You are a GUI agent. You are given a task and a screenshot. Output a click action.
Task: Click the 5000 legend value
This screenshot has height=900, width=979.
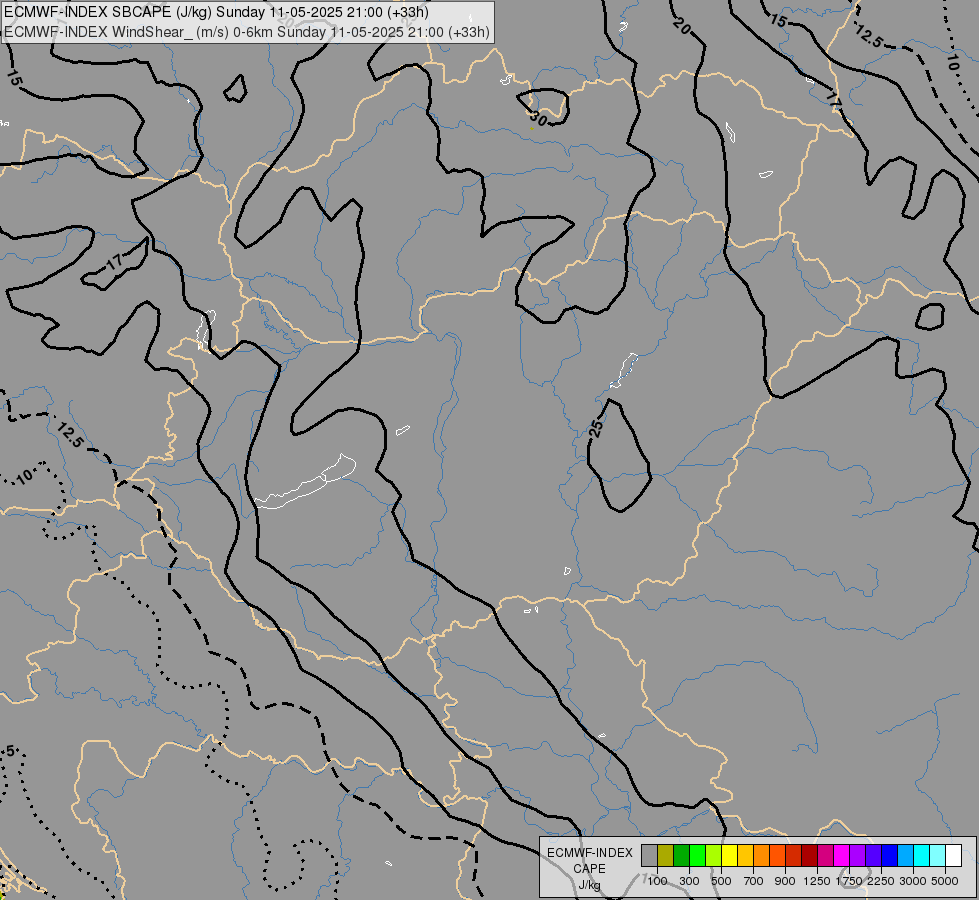point(945,881)
